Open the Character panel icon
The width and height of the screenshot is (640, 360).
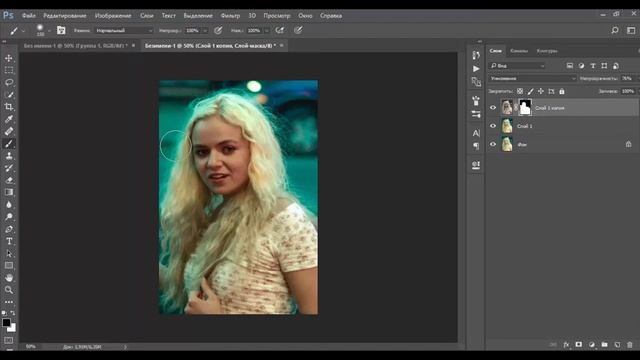pyautogui.click(x=476, y=133)
